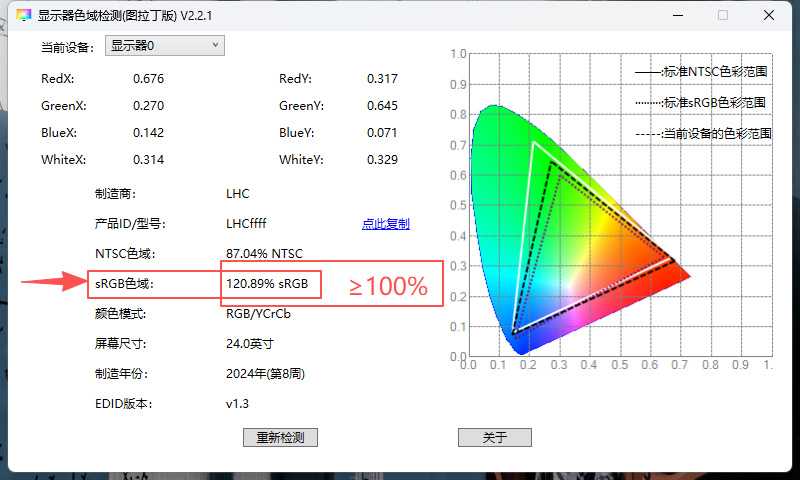Click the 屏幕尺寸 label
This screenshot has width=800, height=480.
pyautogui.click(x=120, y=344)
